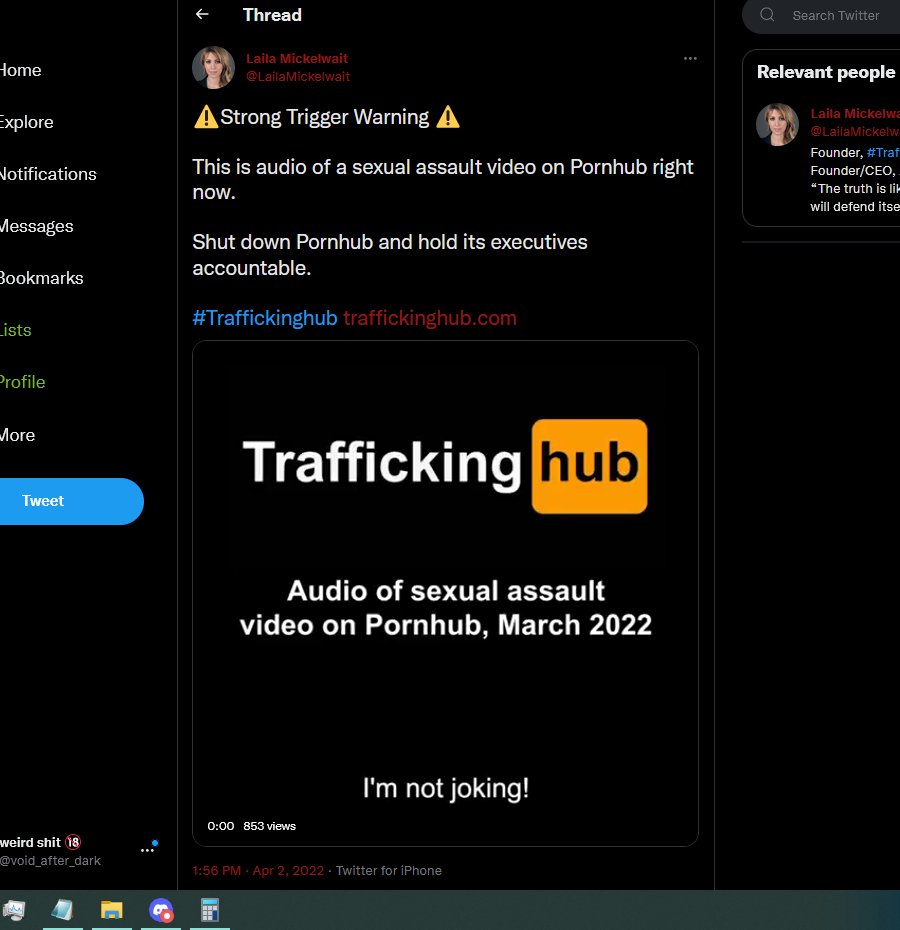Open Laila Mickelwait's tweet avatar

click(x=214, y=67)
